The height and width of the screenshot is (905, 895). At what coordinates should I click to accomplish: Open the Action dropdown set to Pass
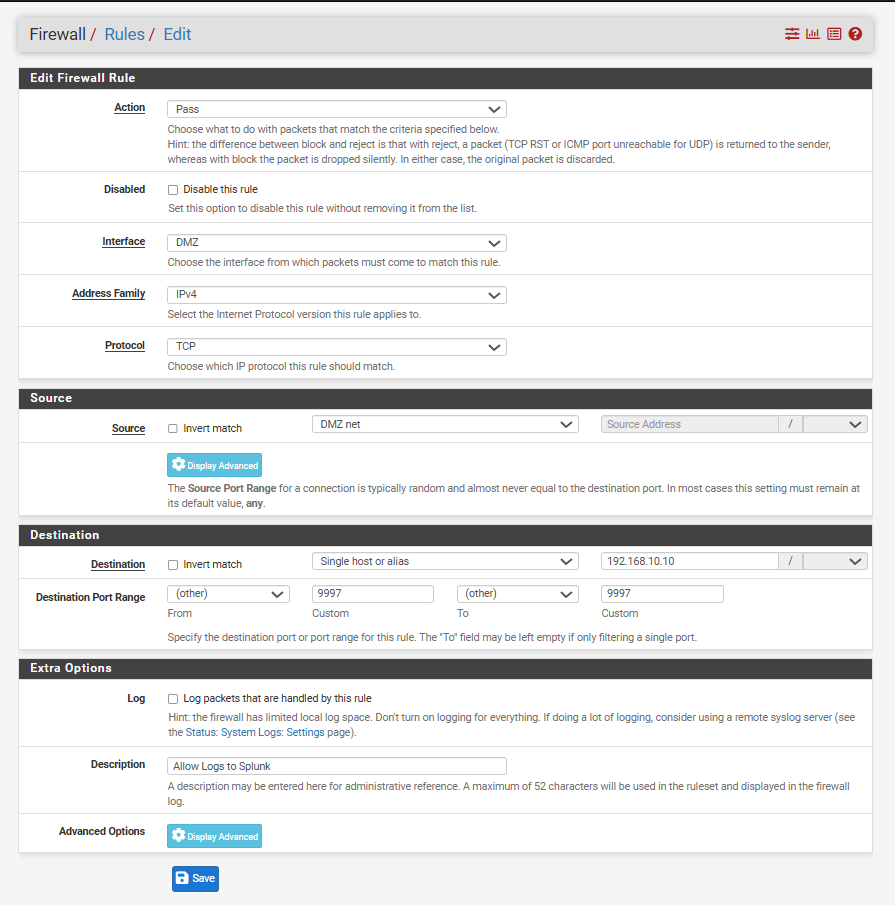(336, 109)
